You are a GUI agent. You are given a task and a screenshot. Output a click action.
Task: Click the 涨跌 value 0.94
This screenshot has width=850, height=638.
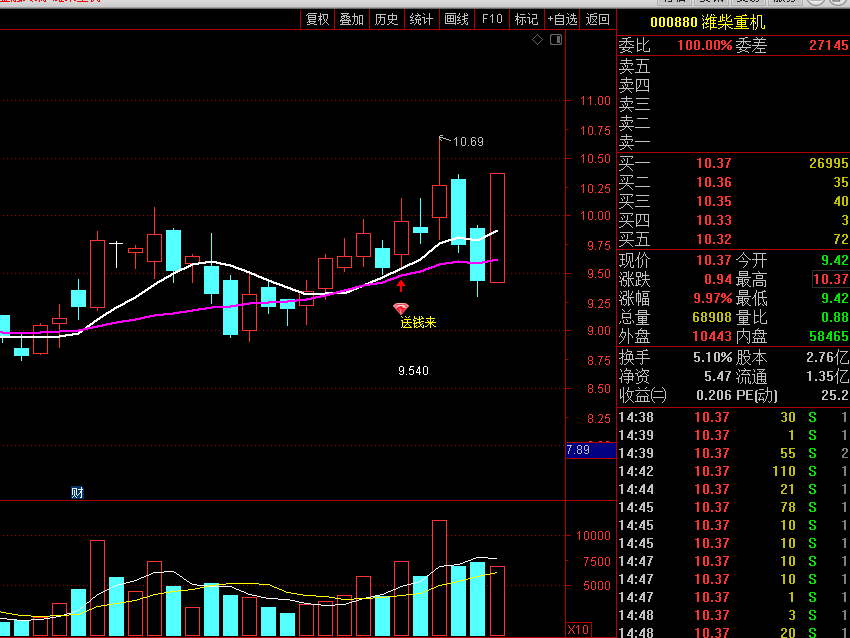(718, 279)
